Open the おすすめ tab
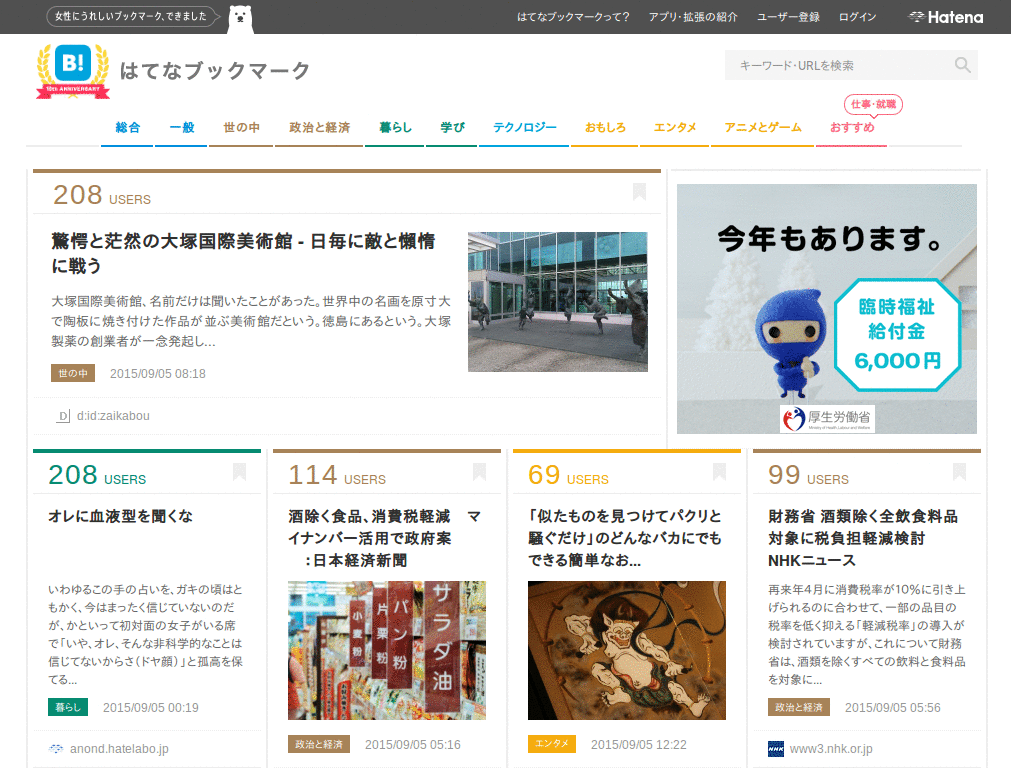The height and width of the screenshot is (768, 1024). click(x=852, y=127)
